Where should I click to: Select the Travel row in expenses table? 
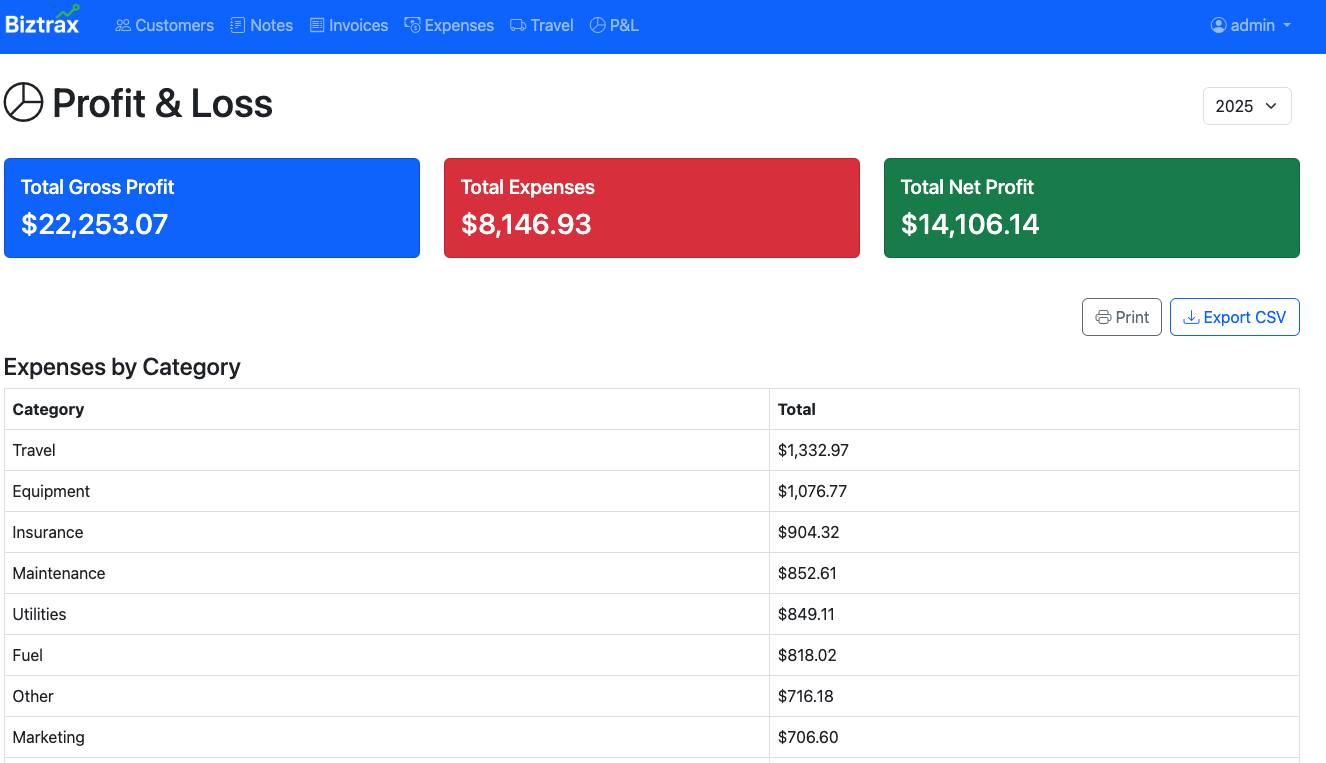400,450
